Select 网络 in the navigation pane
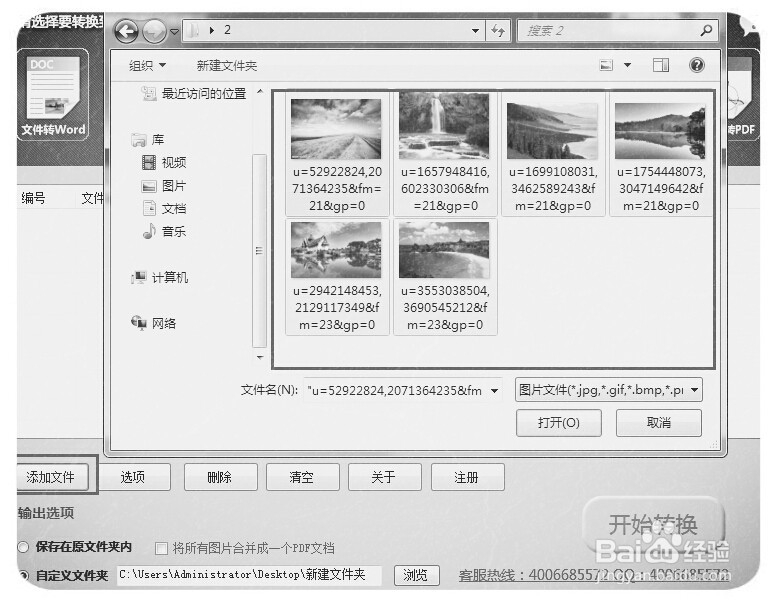 pyautogui.click(x=153, y=323)
